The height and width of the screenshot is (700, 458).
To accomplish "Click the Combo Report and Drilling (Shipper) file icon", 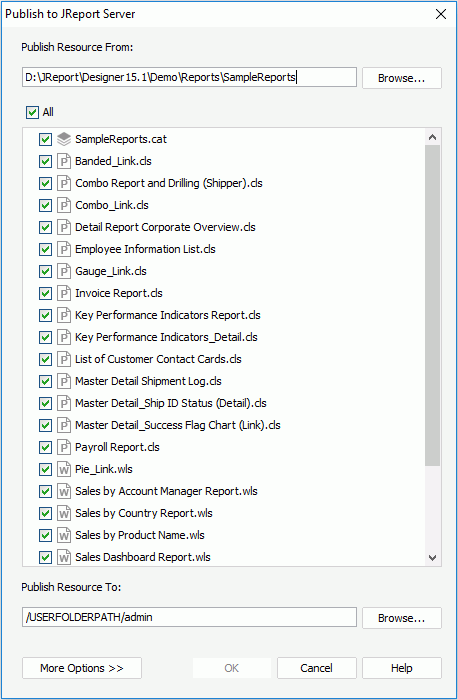I will click(64, 183).
